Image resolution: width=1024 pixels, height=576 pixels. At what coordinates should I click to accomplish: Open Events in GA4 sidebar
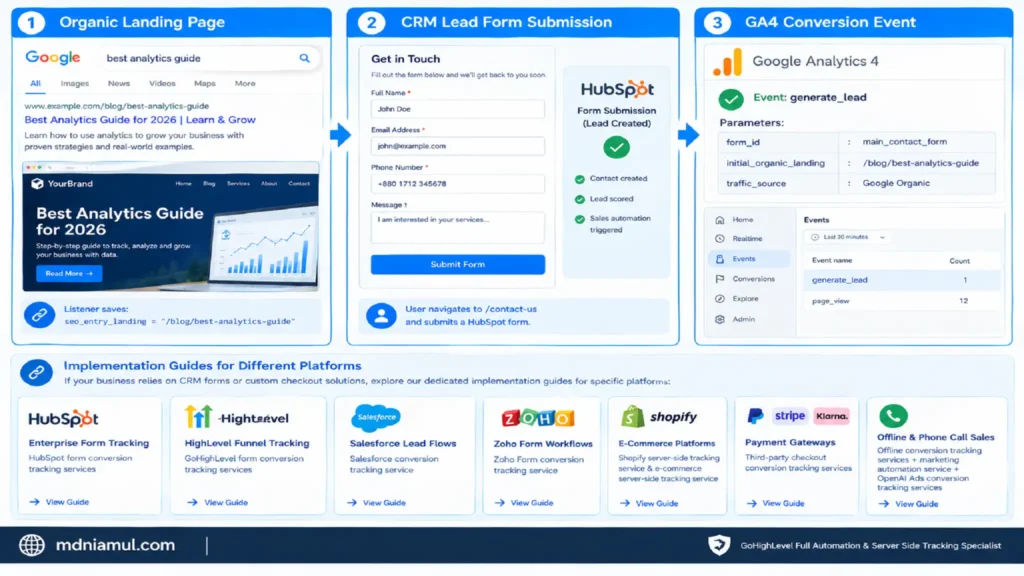click(748, 259)
